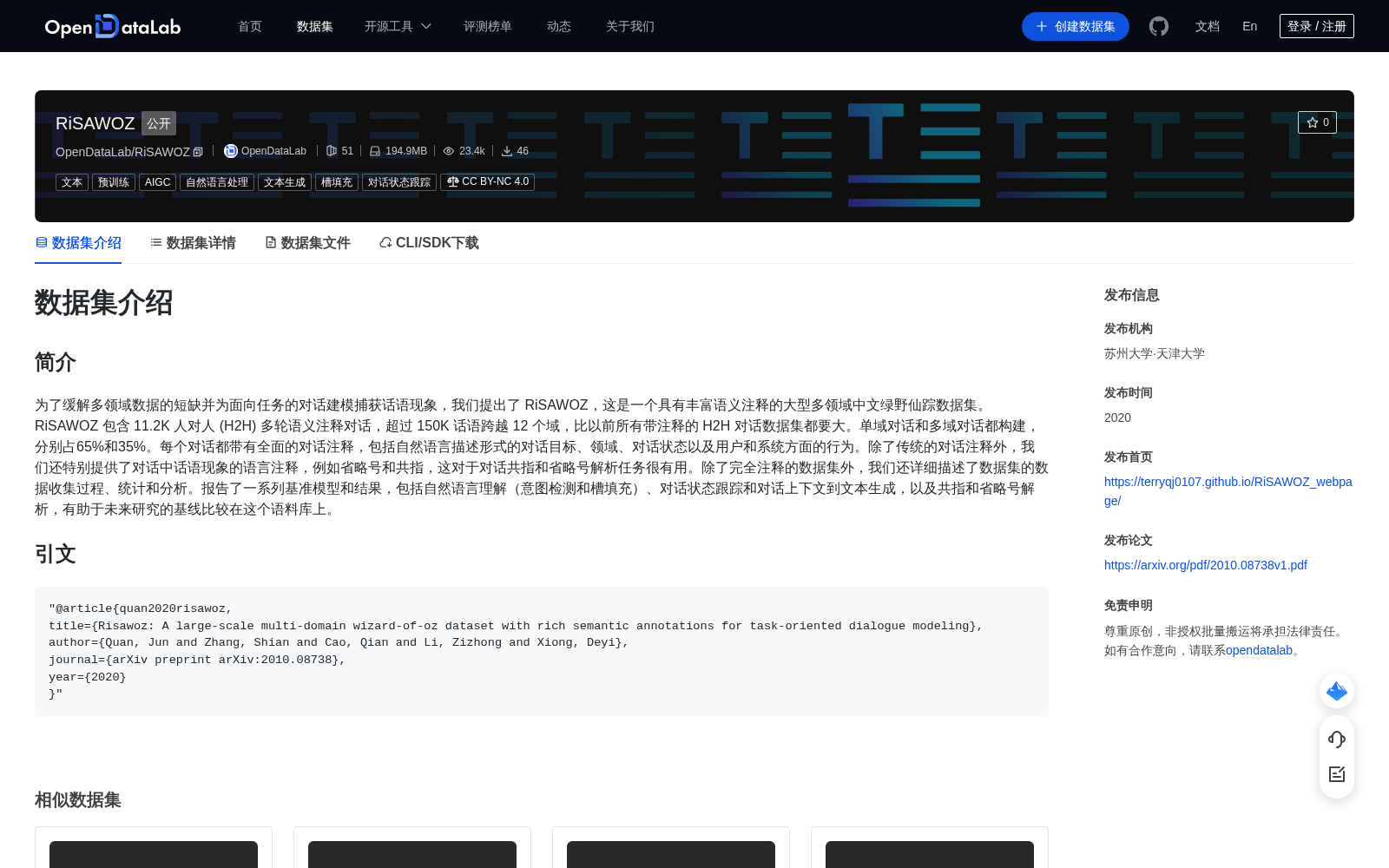Click the 文本生成 tag
The width and height of the screenshot is (1389, 868).
pos(285,182)
